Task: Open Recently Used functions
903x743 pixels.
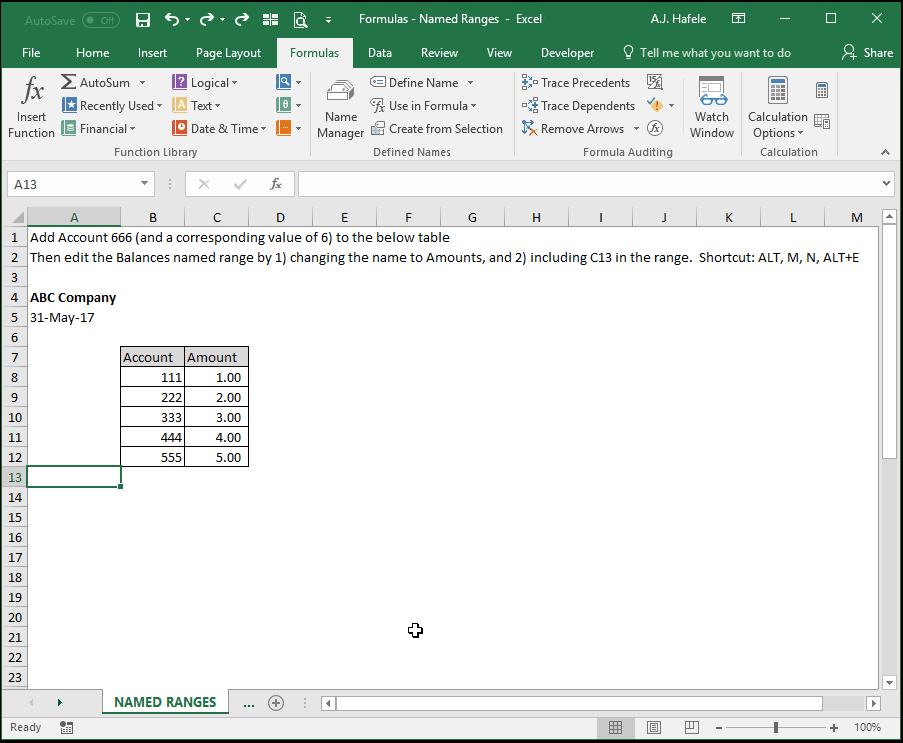Action: 112,105
